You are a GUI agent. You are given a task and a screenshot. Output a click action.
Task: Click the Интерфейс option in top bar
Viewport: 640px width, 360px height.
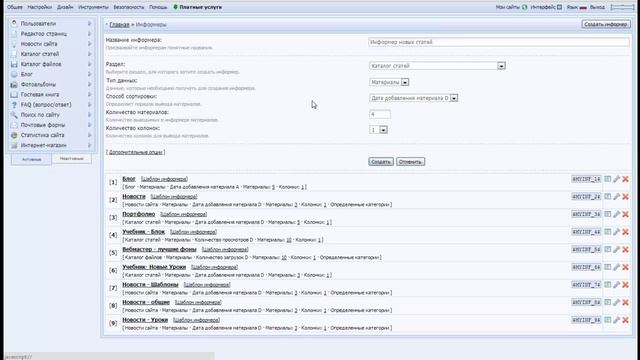point(547,7)
